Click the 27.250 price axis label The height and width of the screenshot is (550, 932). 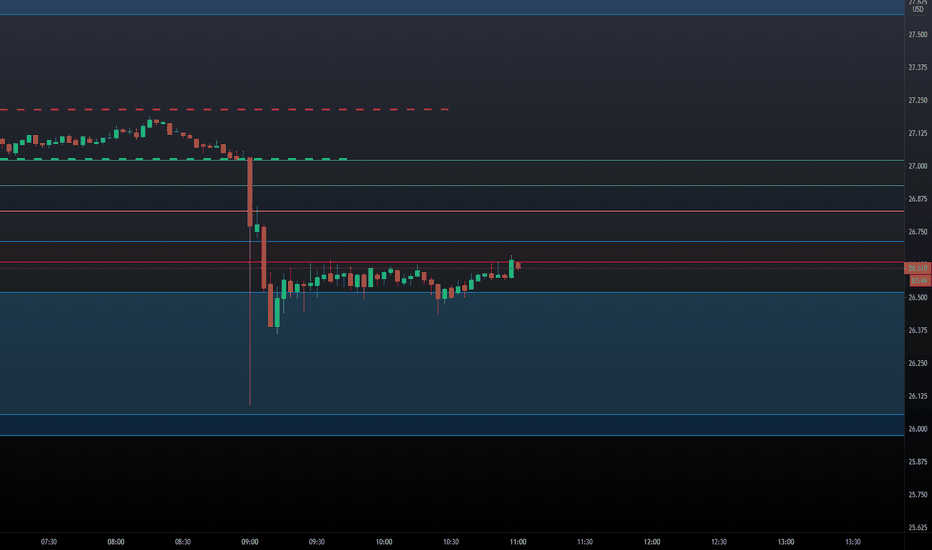coord(918,100)
